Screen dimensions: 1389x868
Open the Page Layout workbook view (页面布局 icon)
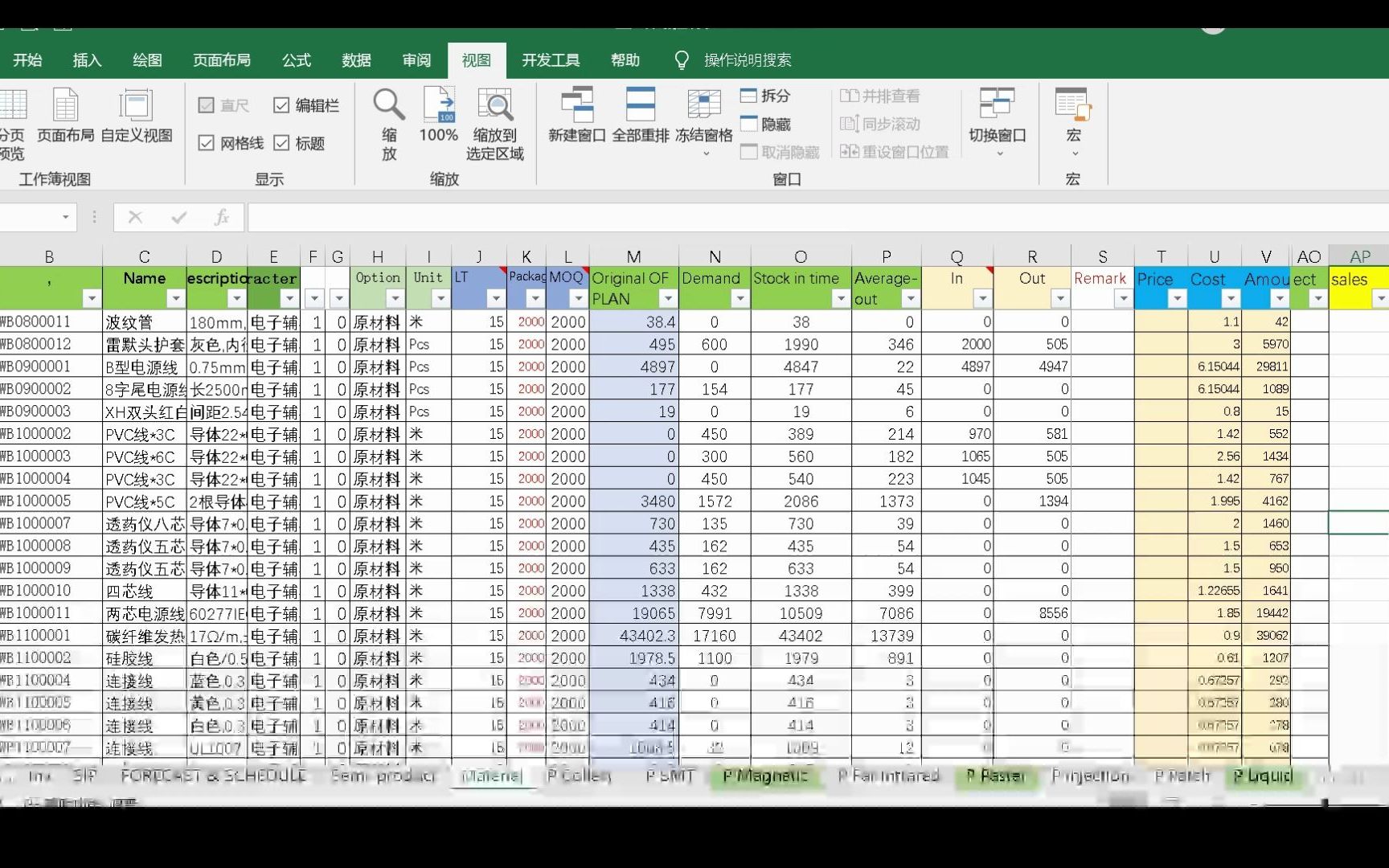pyautogui.click(x=65, y=115)
